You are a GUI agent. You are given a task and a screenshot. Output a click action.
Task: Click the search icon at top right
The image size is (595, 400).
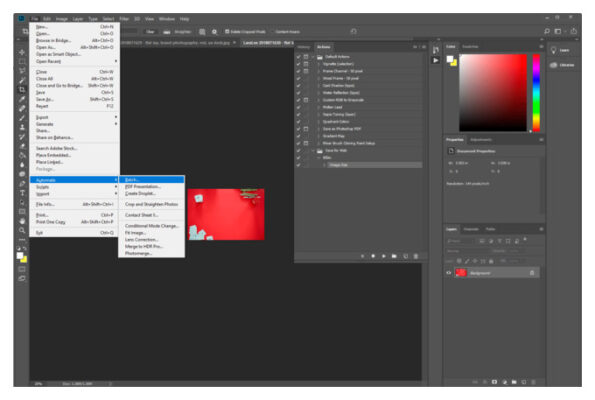click(x=547, y=31)
